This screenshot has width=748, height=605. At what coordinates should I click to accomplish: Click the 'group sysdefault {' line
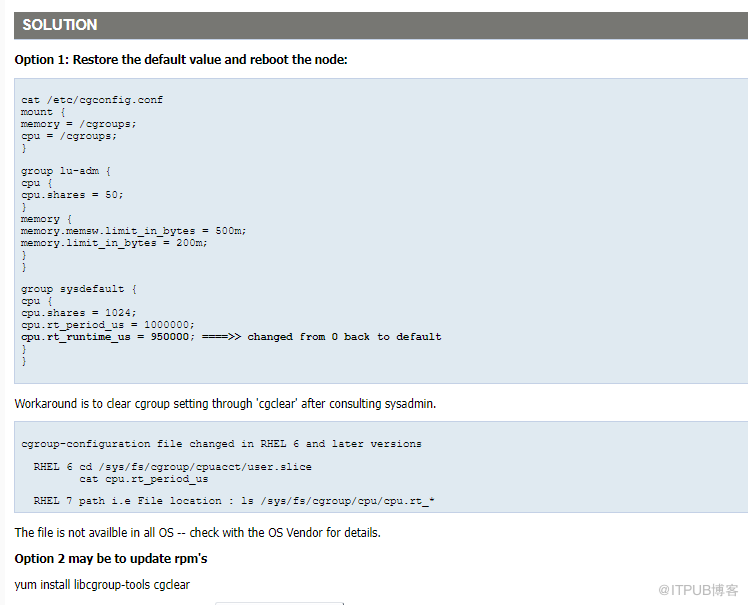point(79,289)
